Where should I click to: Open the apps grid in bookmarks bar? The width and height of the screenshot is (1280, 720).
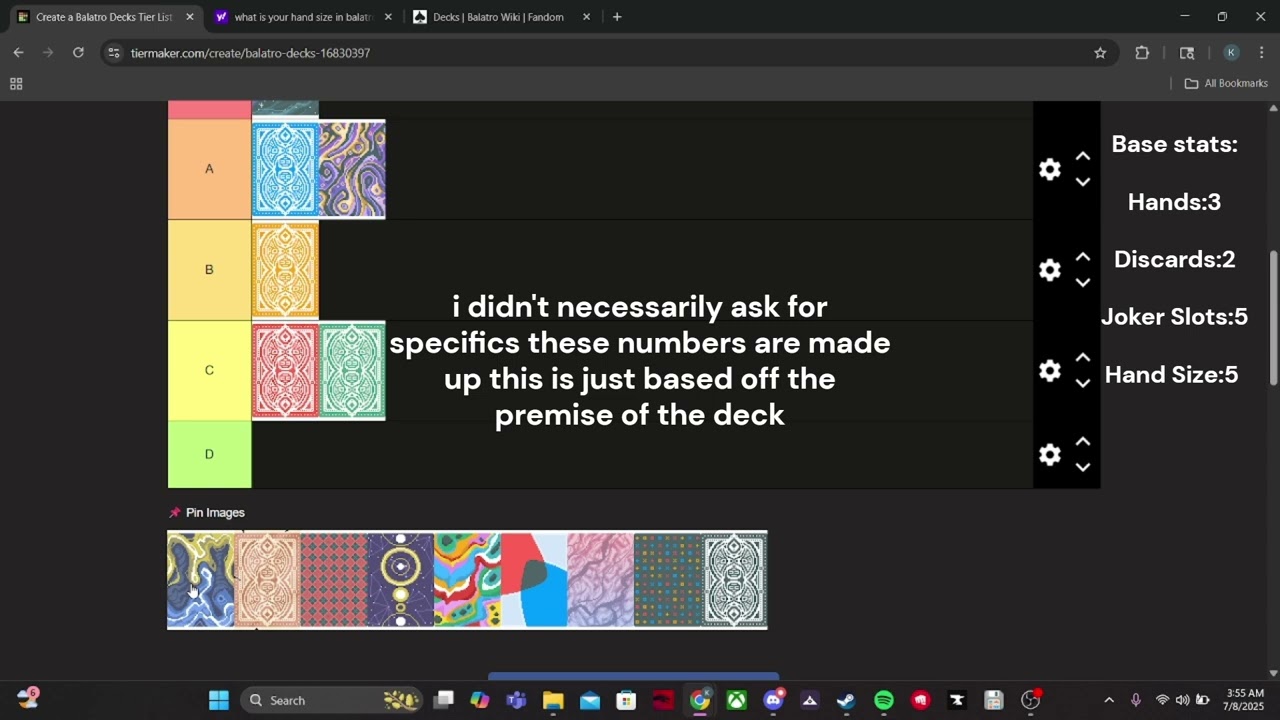pos(16,84)
